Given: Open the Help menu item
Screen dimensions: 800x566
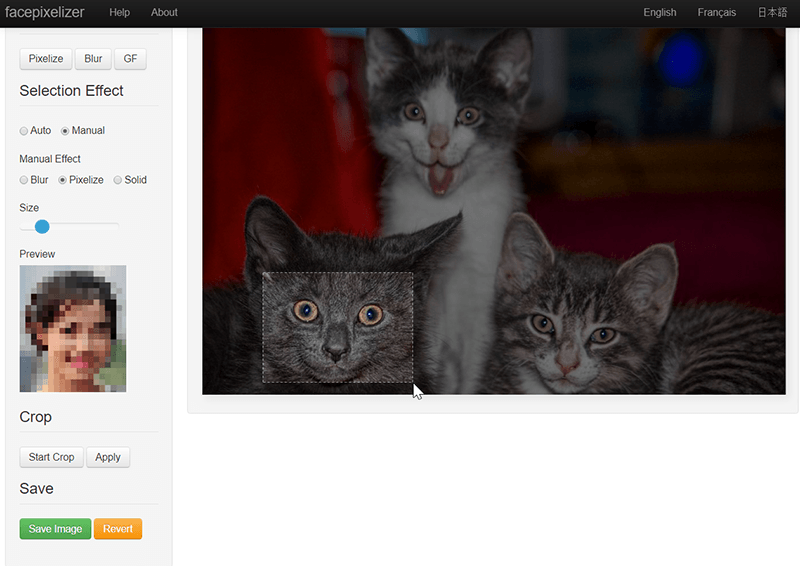Looking at the screenshot, I should click(x=119, y=12).
